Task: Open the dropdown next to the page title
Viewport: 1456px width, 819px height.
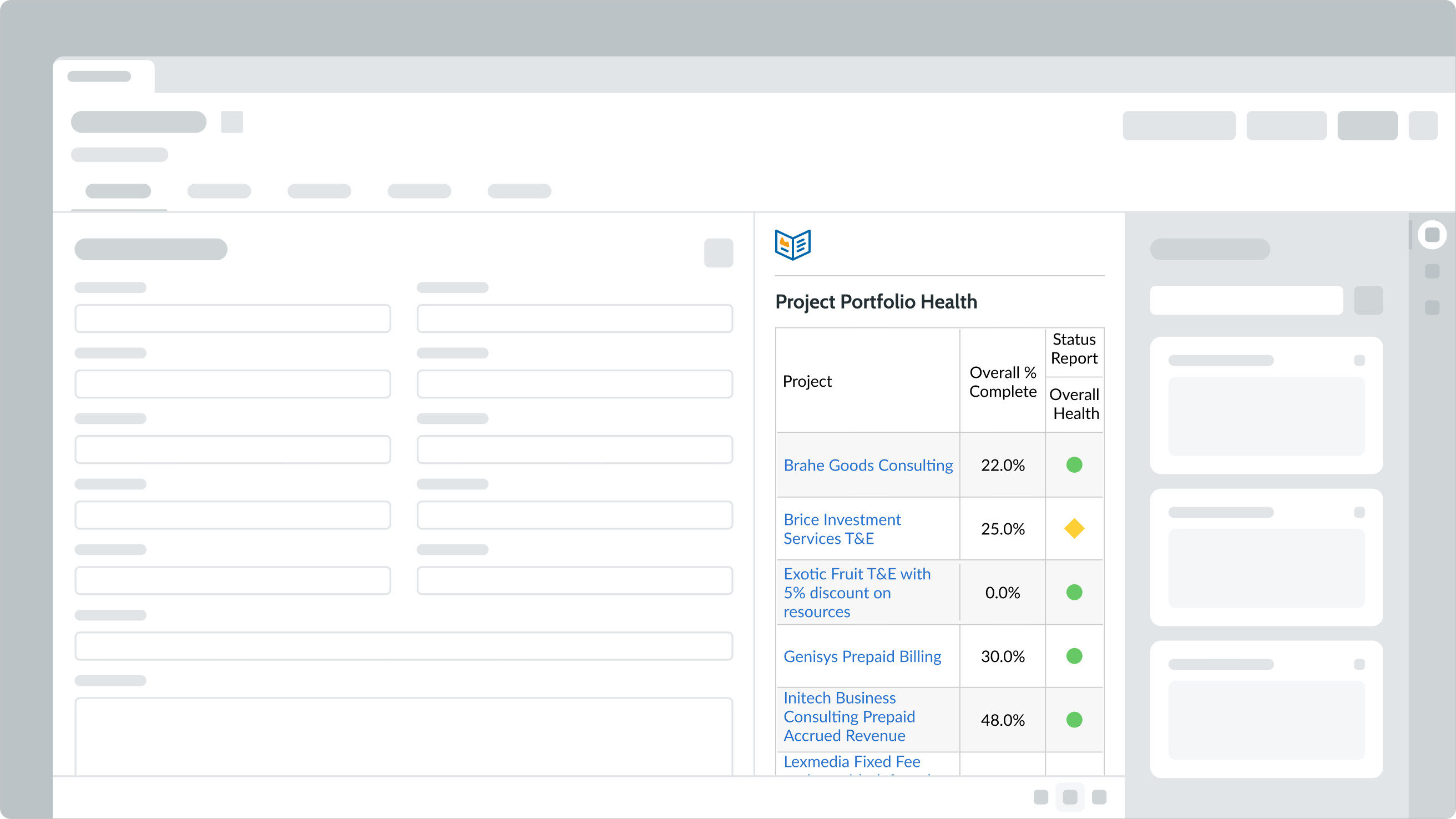Action: (x=232, y=122)
